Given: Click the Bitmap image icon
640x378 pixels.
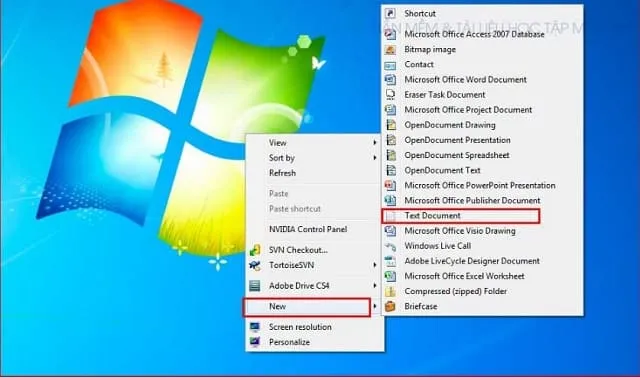Looking at the screenshot, I should [x=390, y=49].
